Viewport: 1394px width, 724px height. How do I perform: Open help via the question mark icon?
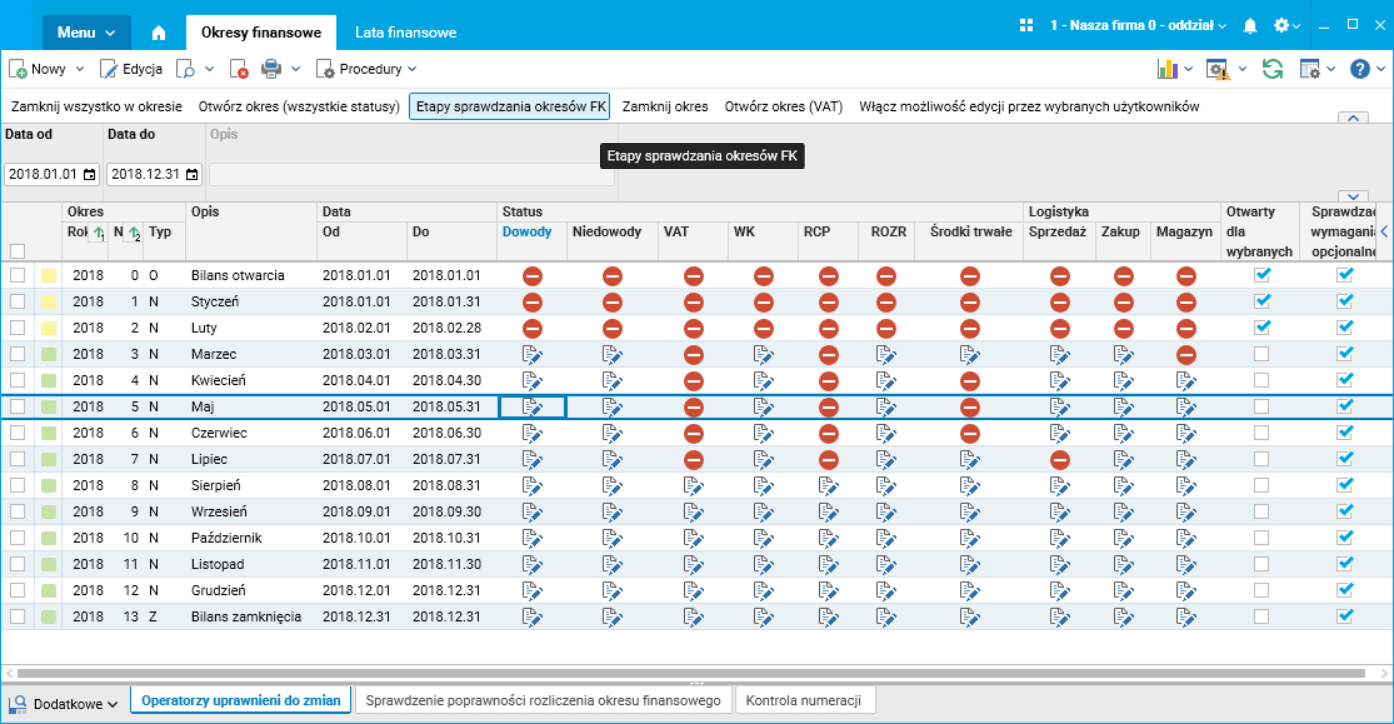1359,69
